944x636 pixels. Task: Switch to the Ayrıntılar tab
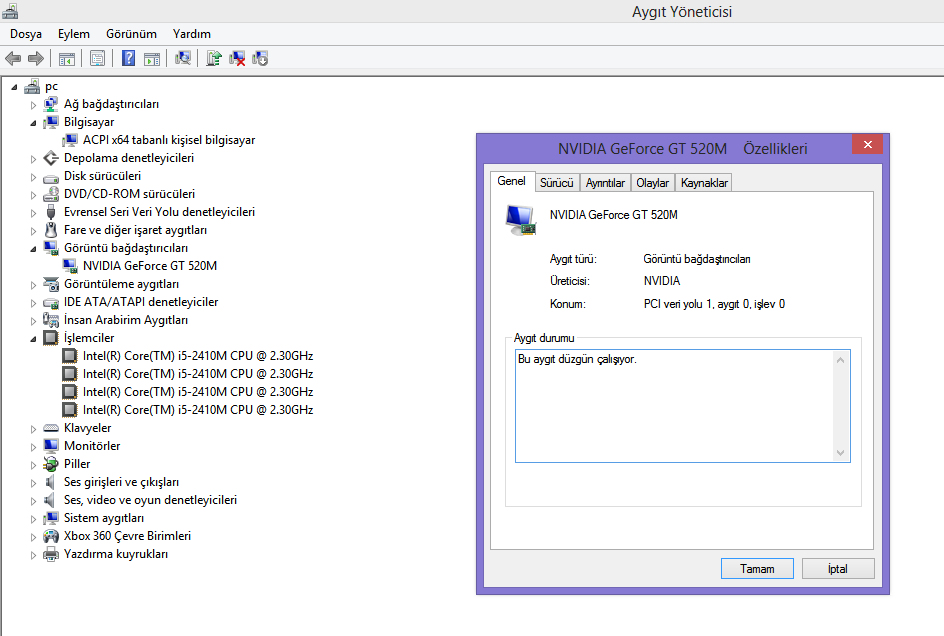click(x=605, y=182)
